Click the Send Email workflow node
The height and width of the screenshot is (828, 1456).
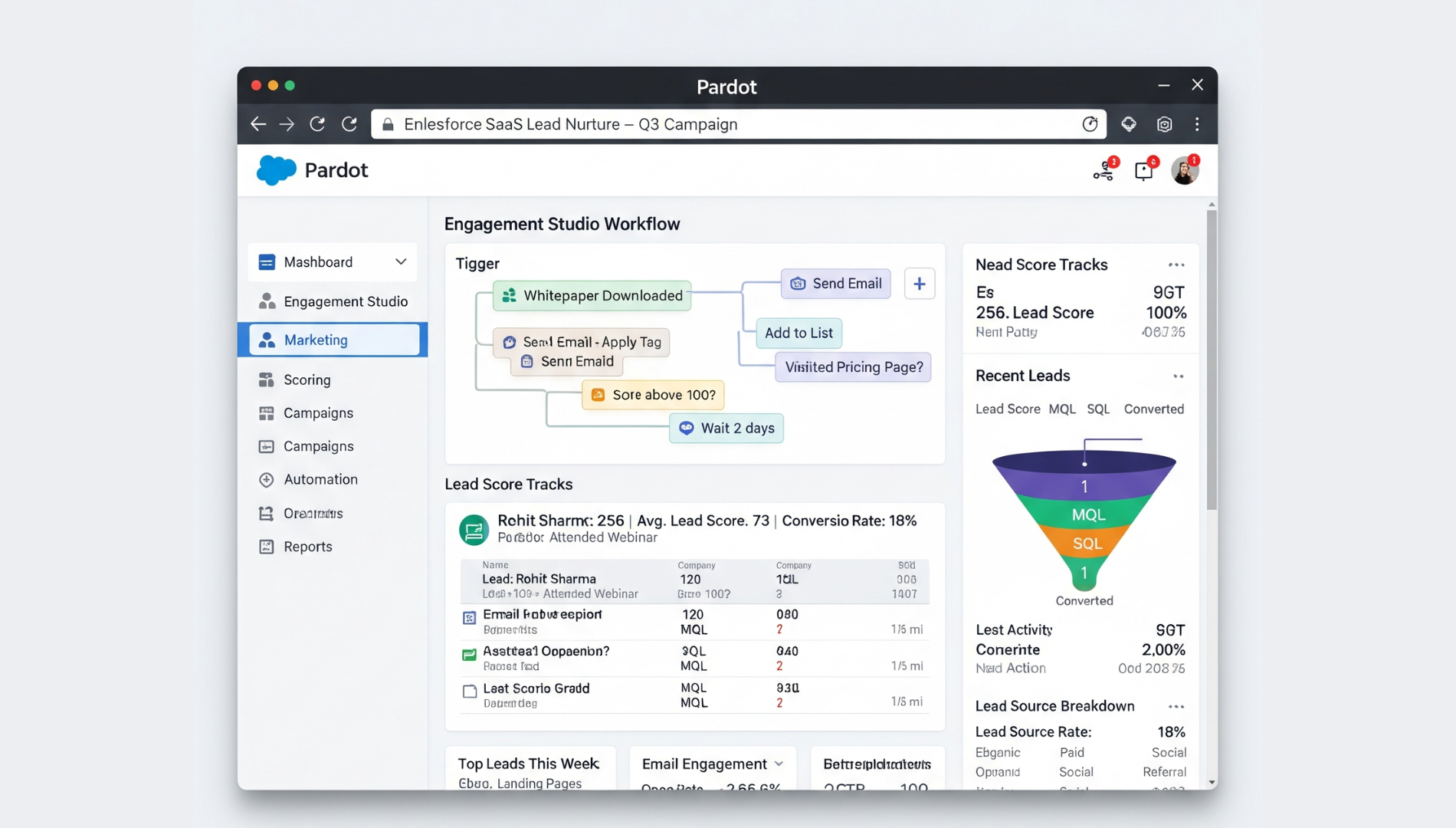click(x=836, y=284)
